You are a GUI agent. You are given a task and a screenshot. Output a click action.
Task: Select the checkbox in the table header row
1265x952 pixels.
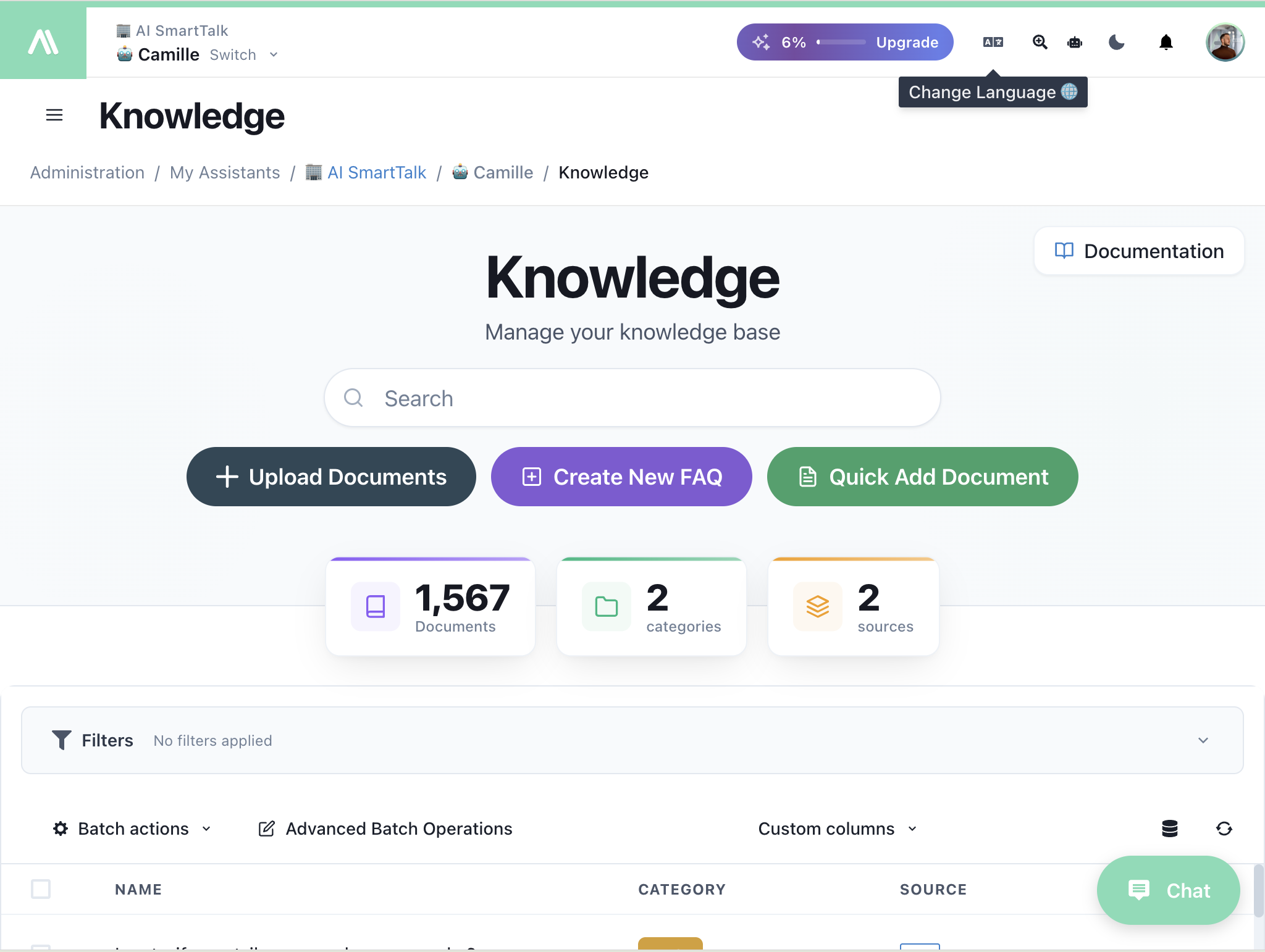(41, 889)
